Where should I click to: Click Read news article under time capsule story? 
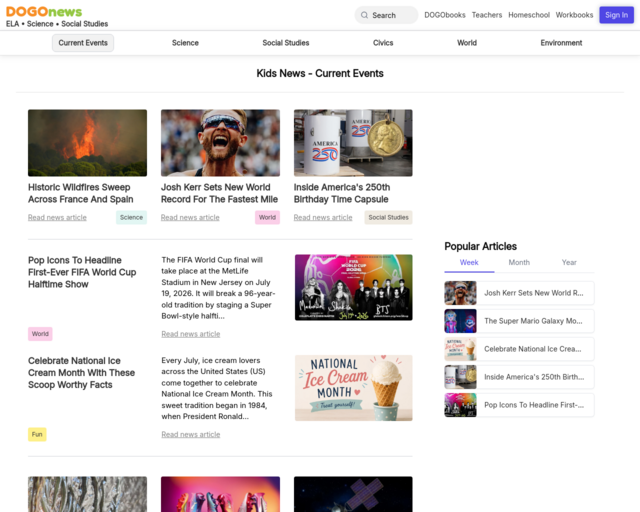click(x=323, y=218)
